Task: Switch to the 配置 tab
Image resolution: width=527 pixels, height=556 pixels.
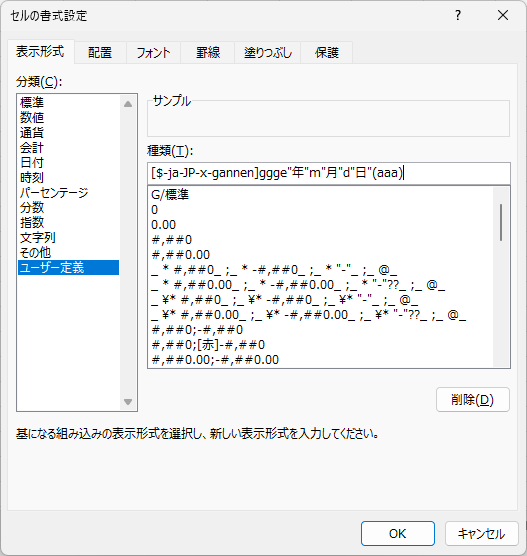Action: tap(100, 52)
